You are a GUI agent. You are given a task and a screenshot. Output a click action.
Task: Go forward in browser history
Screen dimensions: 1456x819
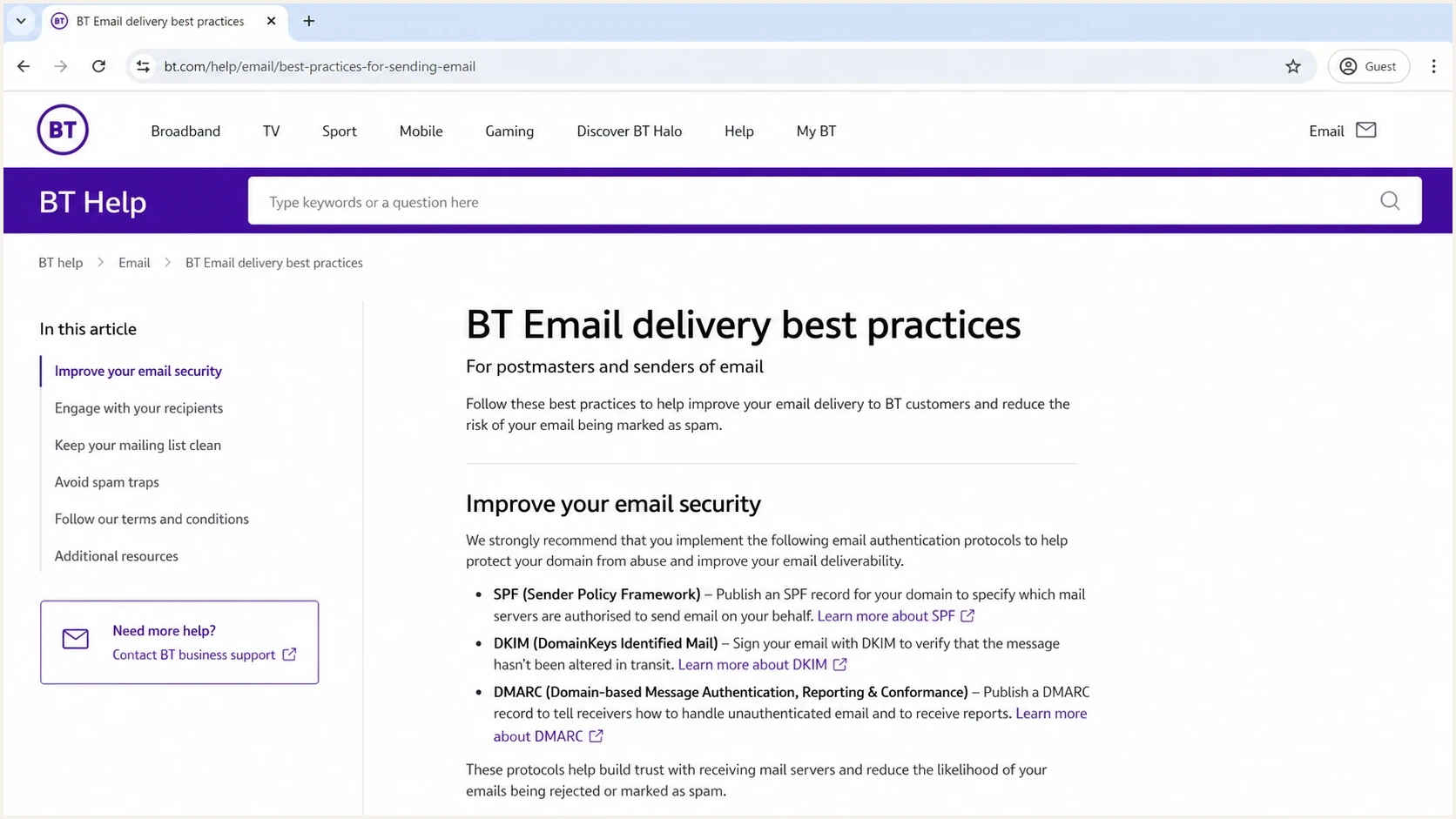[x=61, y=66]
